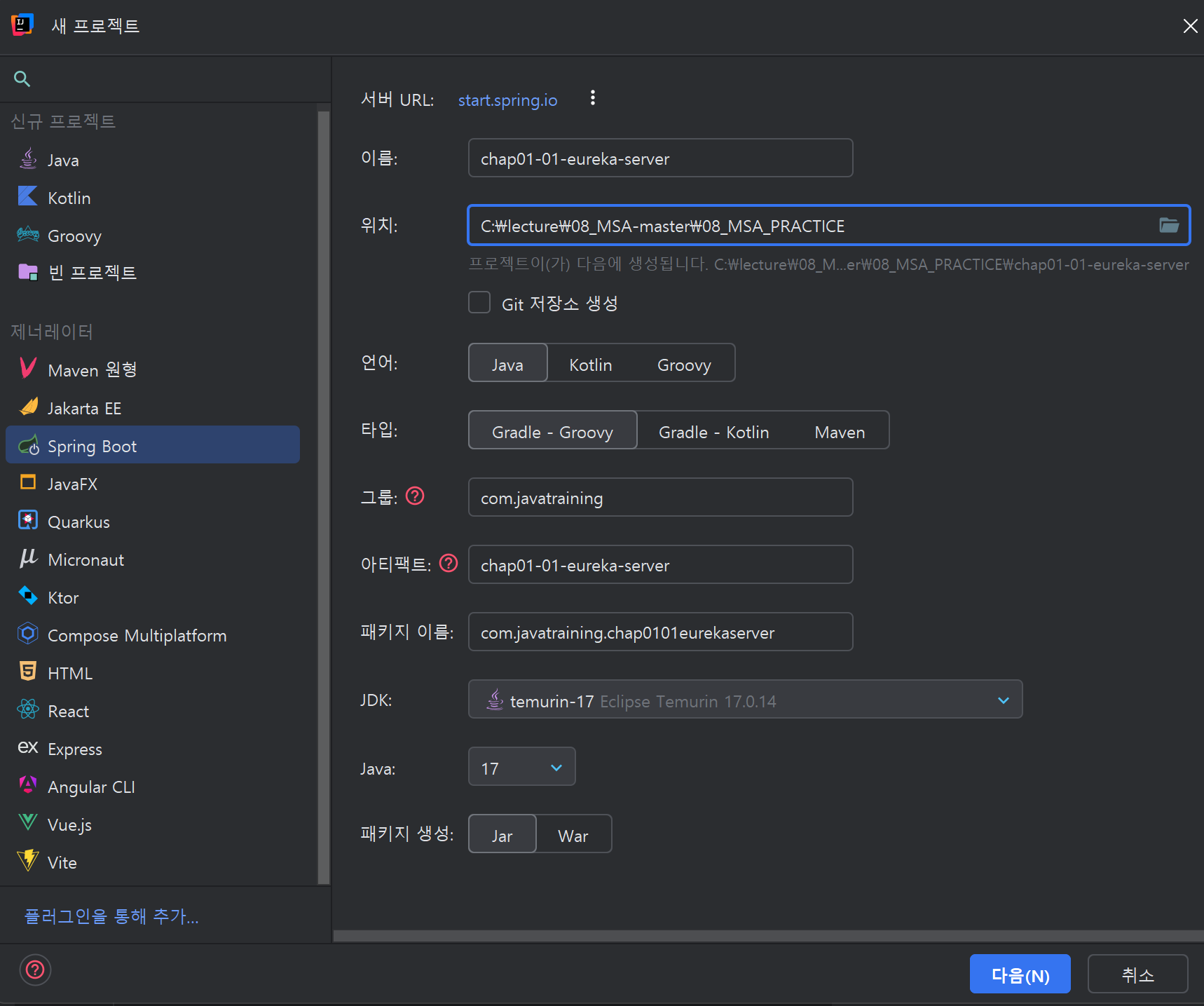
Task: Click the horizontal scrollbar under the form
Action: (x=768, y=936)
